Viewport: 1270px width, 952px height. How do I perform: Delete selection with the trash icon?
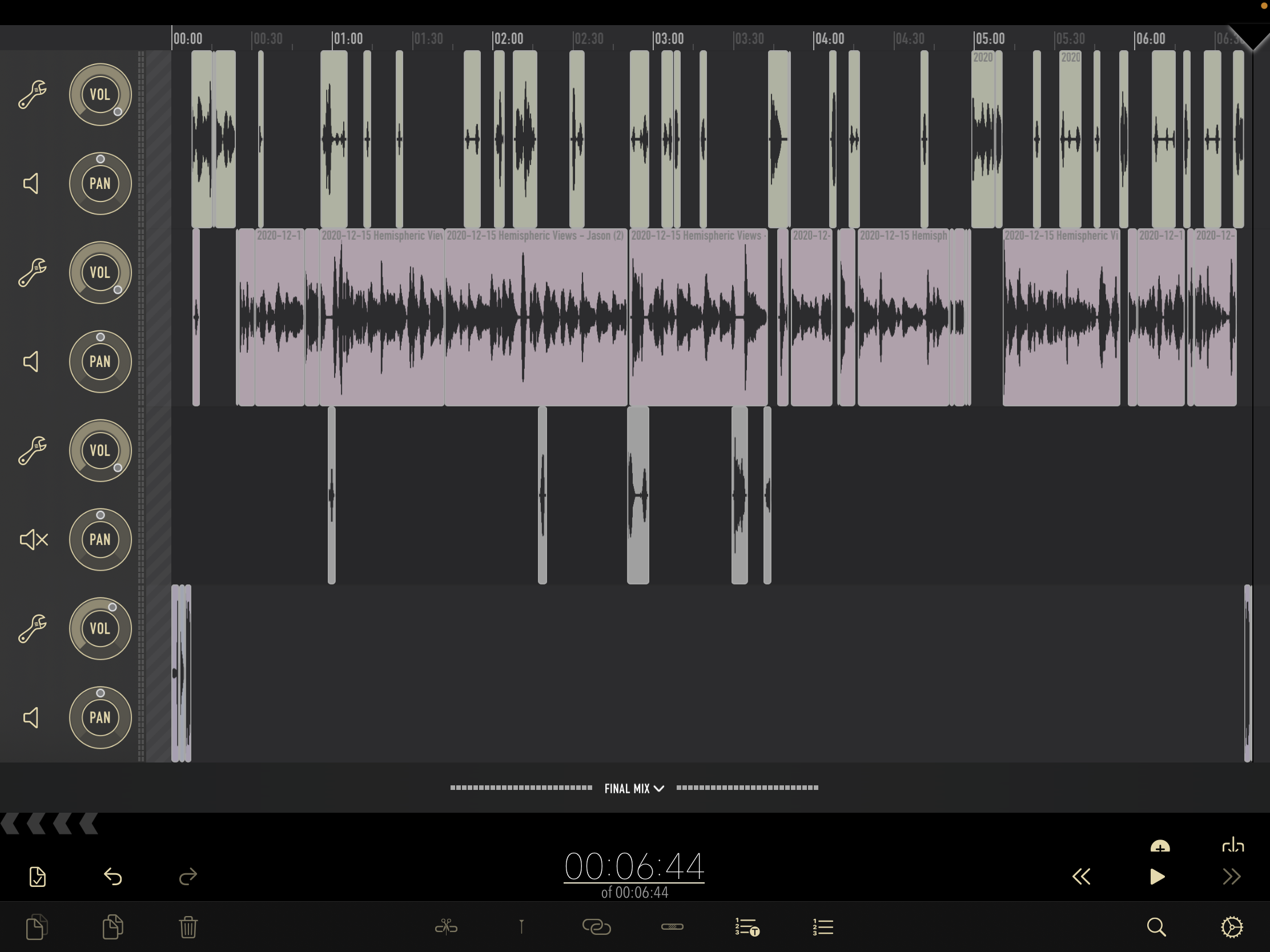pos(188,927)
